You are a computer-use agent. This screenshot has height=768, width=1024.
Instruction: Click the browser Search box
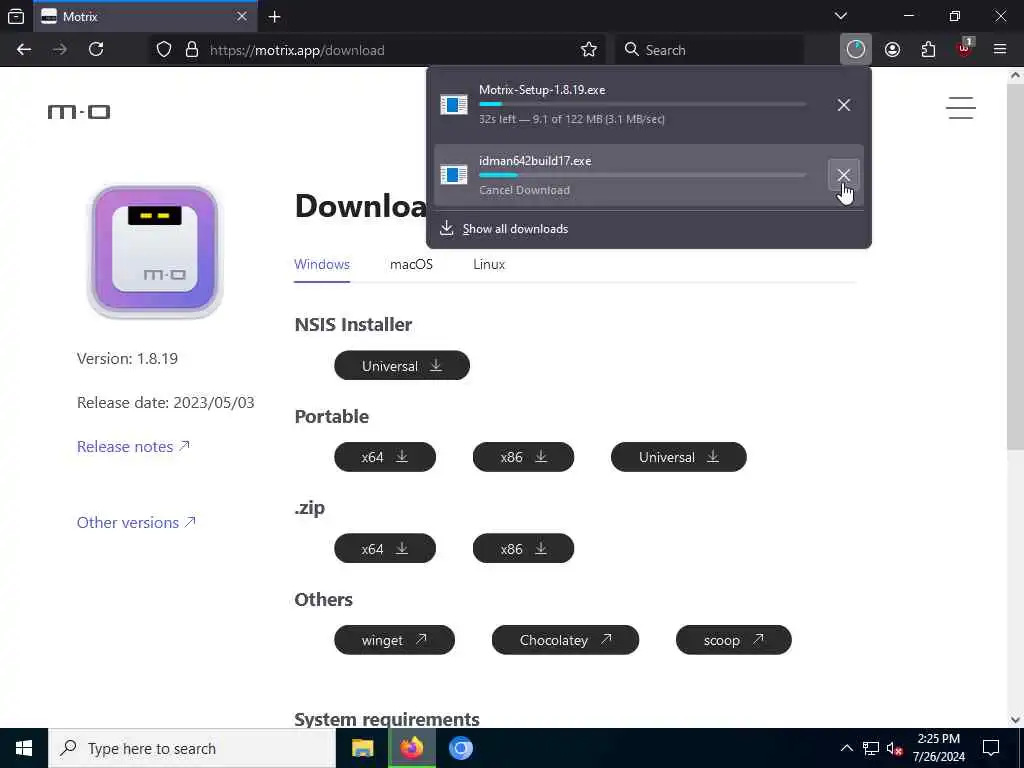point(709,50)
